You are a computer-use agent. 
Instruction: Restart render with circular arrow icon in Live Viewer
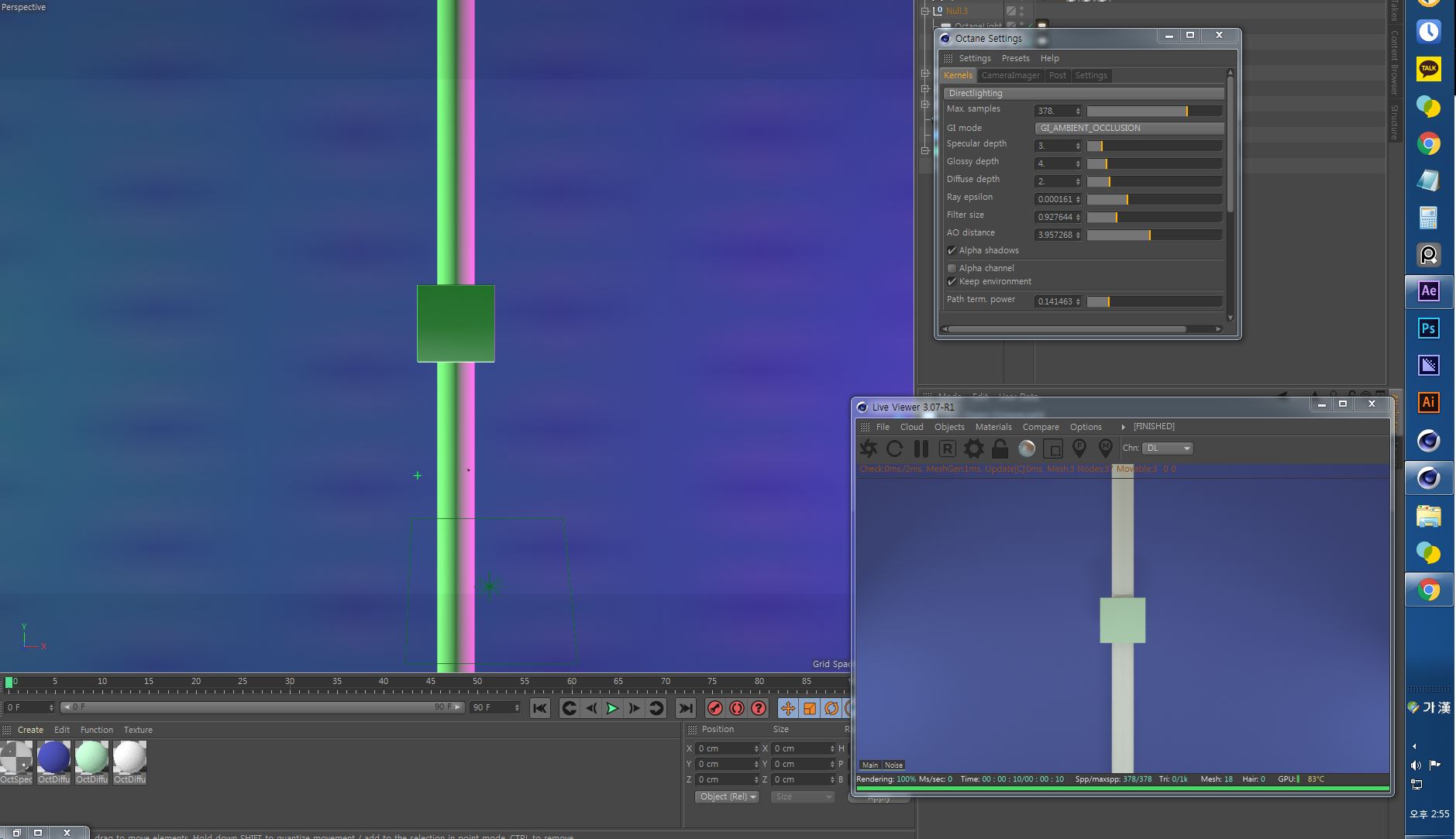895,449
